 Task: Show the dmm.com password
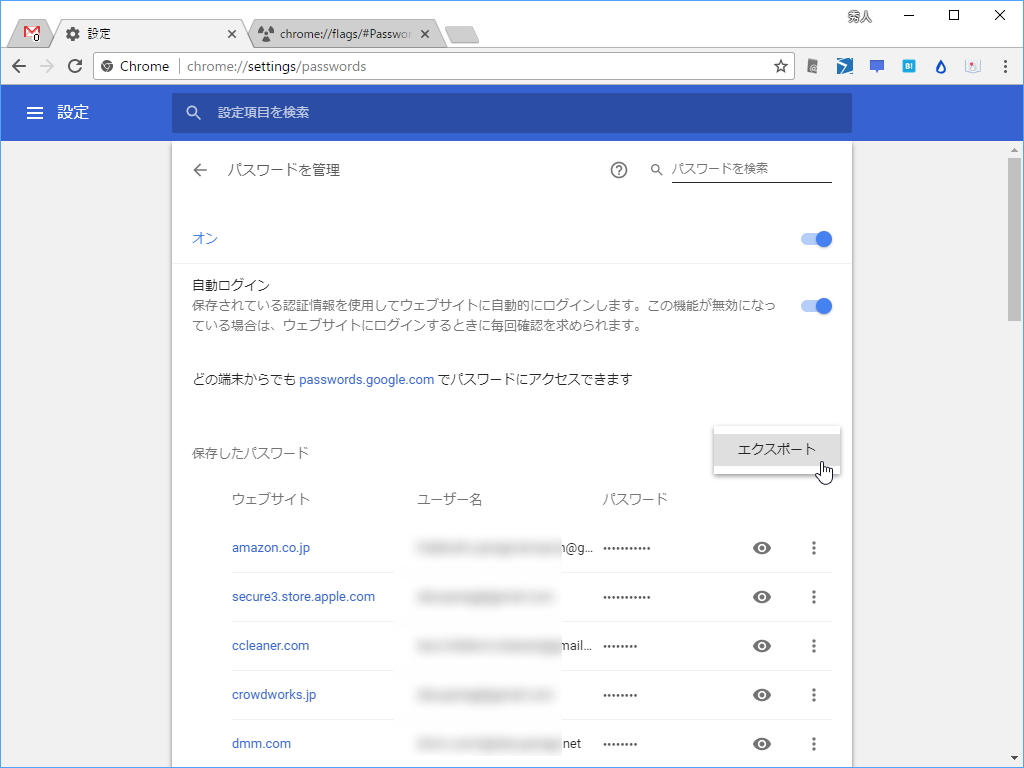[761, 744]
